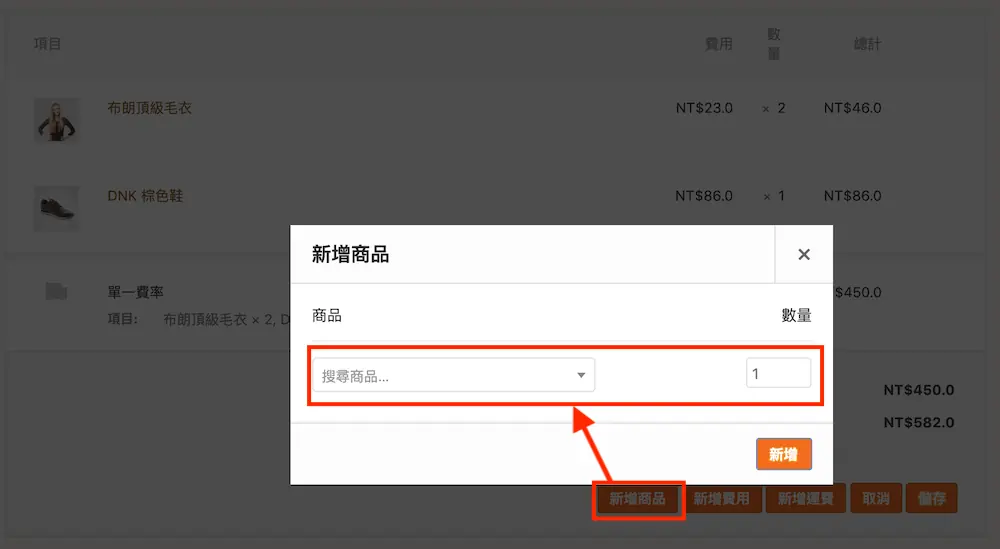The width and height of the screenshot is (1000, 549).
Task: Close the 新增商品 dialog
Action: pos(804,254)
